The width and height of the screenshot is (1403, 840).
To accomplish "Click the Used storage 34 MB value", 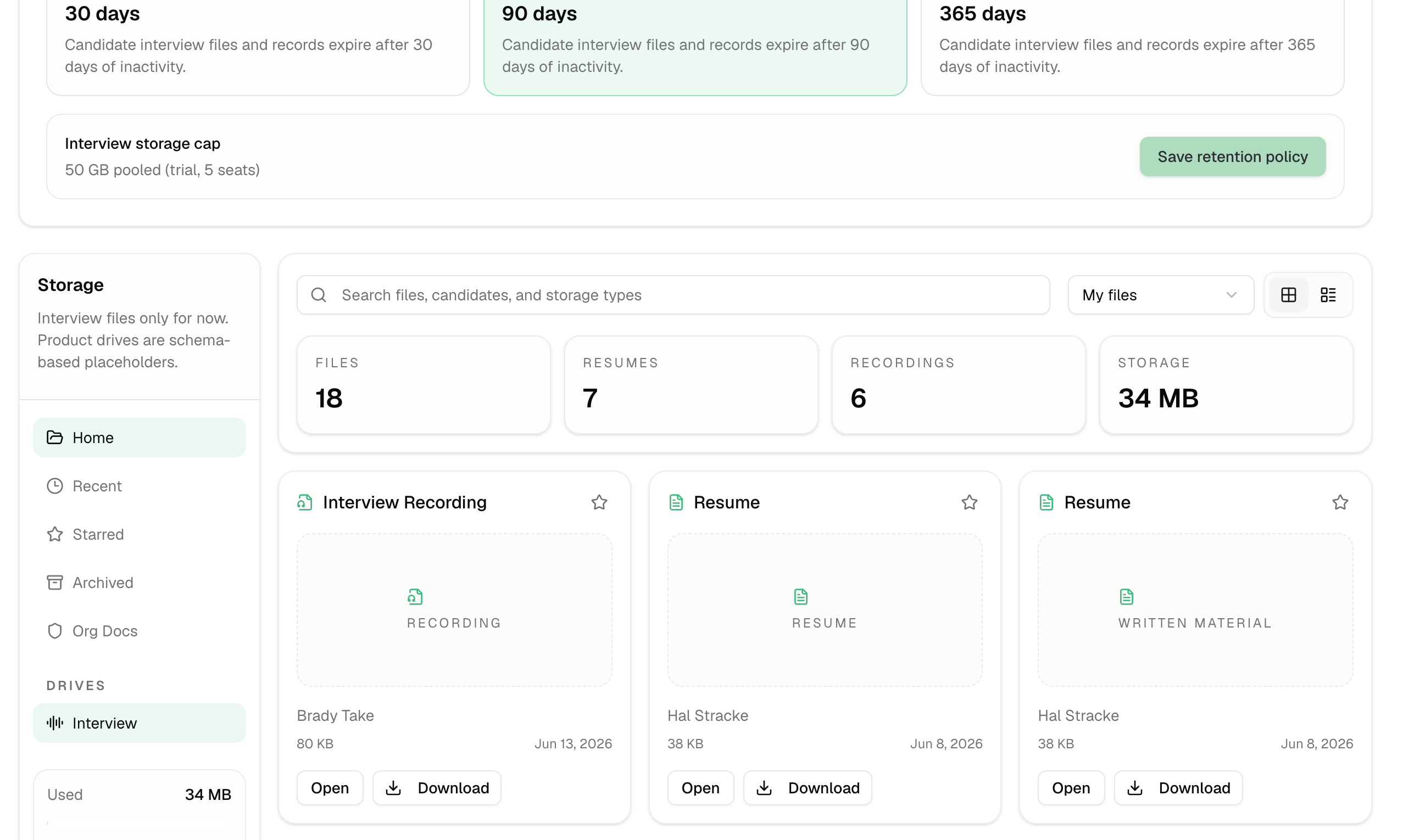I will 208,794.
